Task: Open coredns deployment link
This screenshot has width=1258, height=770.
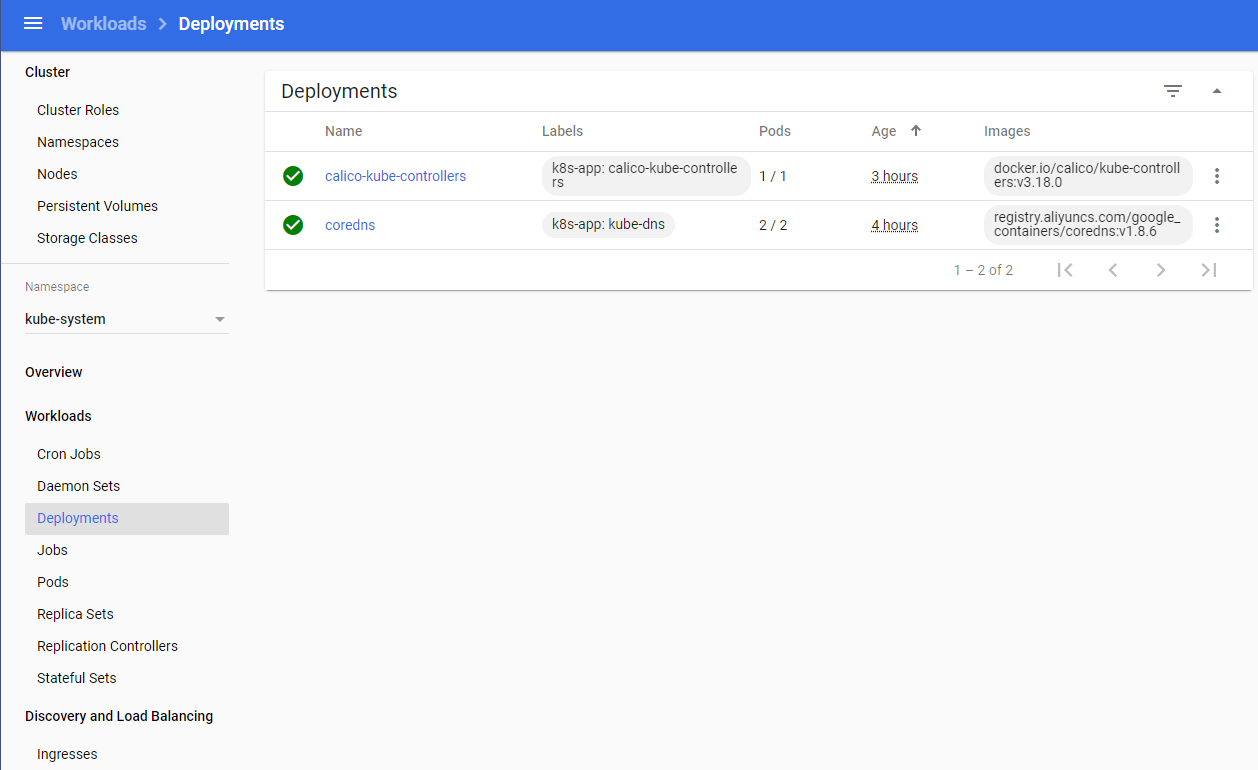Action: click(350, 225)
